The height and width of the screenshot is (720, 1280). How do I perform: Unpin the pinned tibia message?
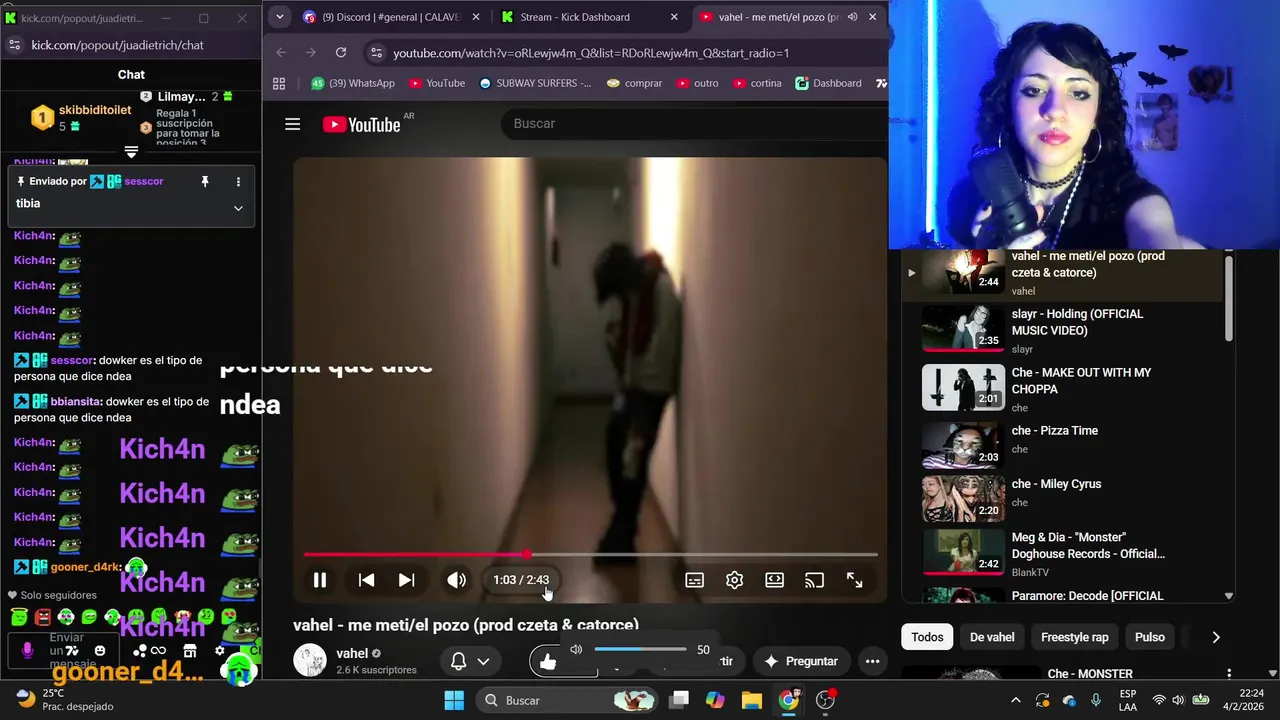pos(205,181)
